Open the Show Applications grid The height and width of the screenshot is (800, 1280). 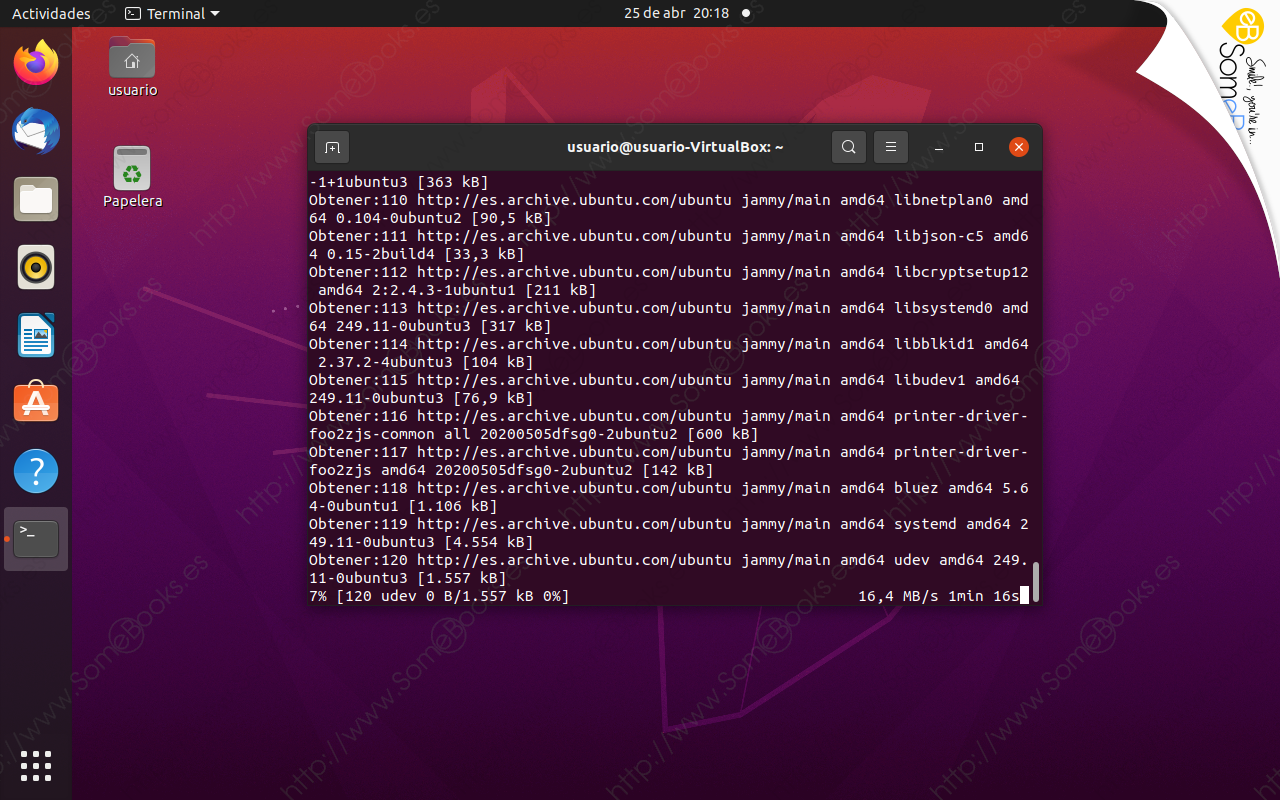[35, 766]
